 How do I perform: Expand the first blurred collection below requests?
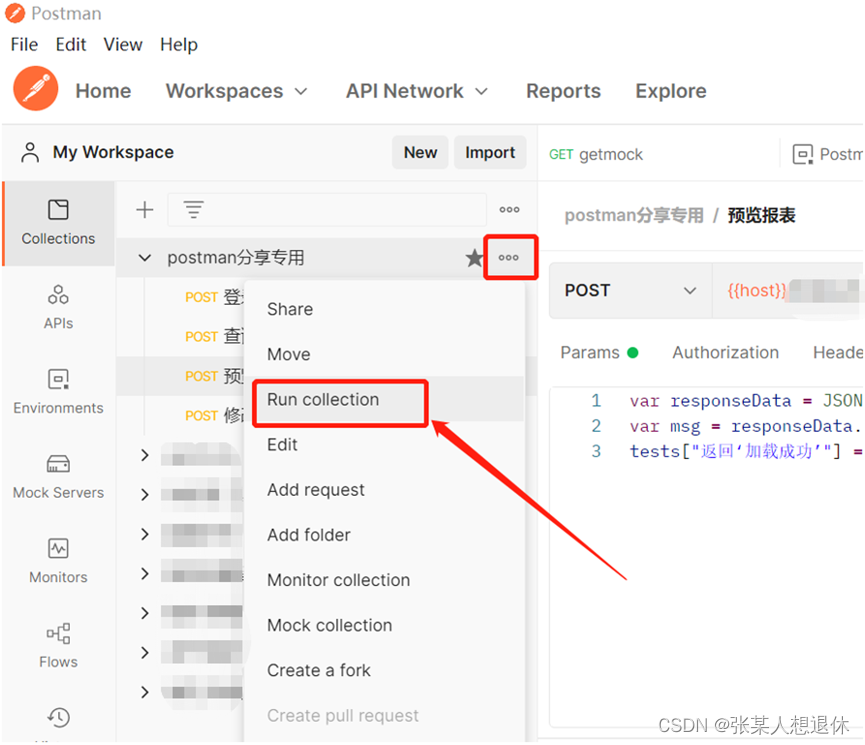145,455
